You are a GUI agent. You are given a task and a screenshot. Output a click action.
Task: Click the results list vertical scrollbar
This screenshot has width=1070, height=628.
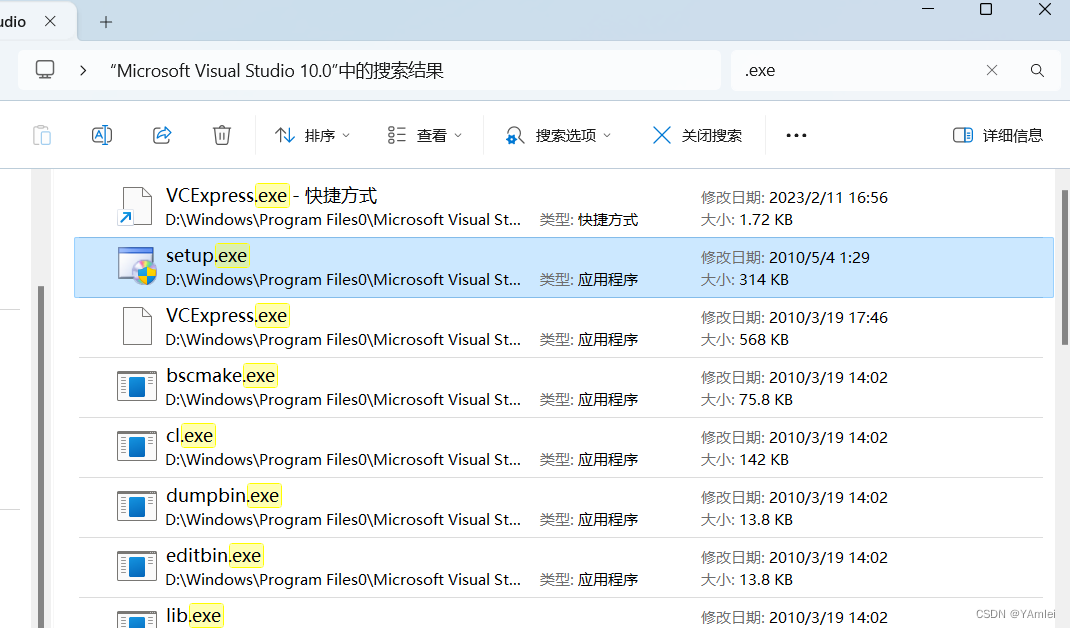[1065, 268]
